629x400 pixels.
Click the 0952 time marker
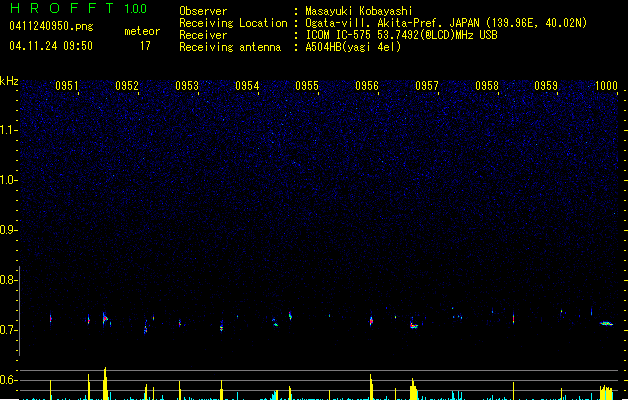[127, 86]
